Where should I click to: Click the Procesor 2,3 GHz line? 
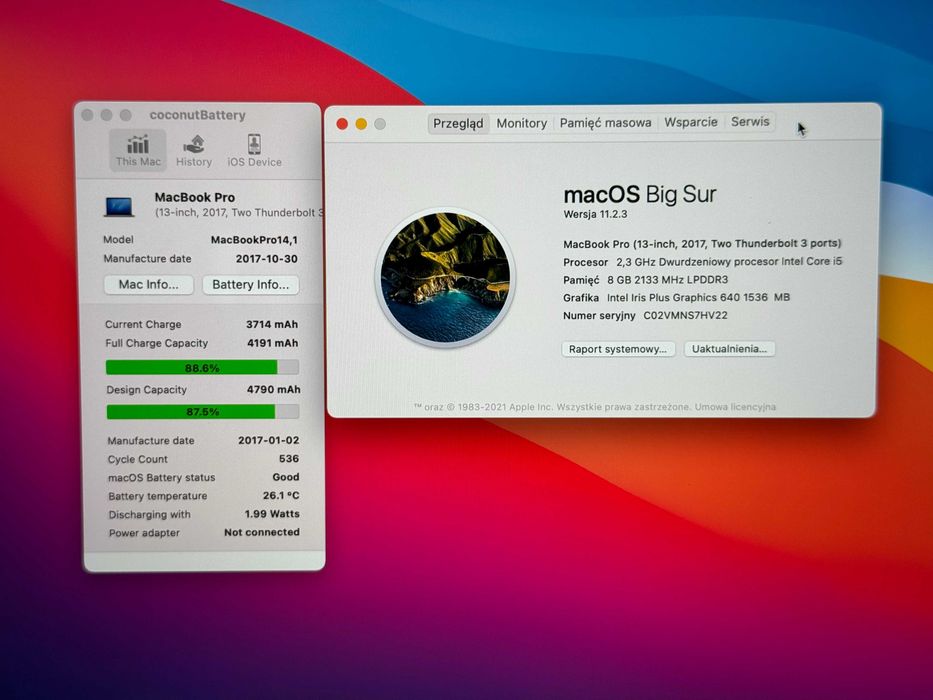tap(703, 262)
